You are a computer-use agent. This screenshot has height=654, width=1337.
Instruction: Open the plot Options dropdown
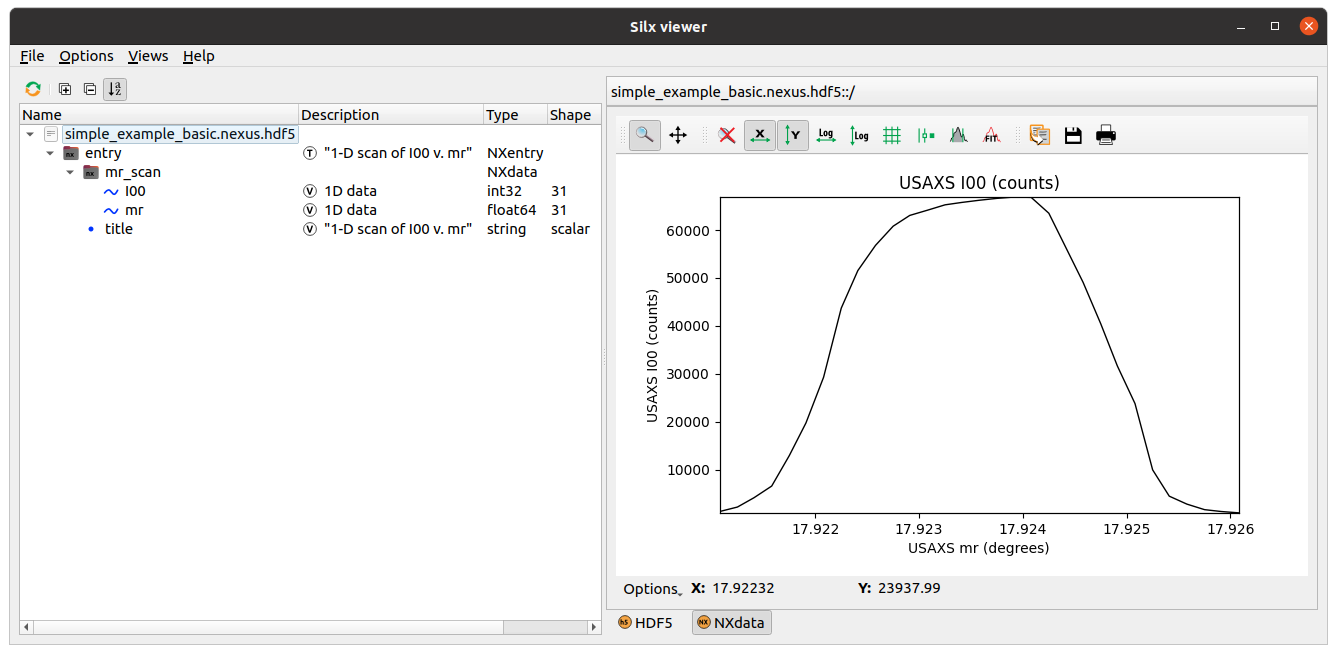[651, 589]
